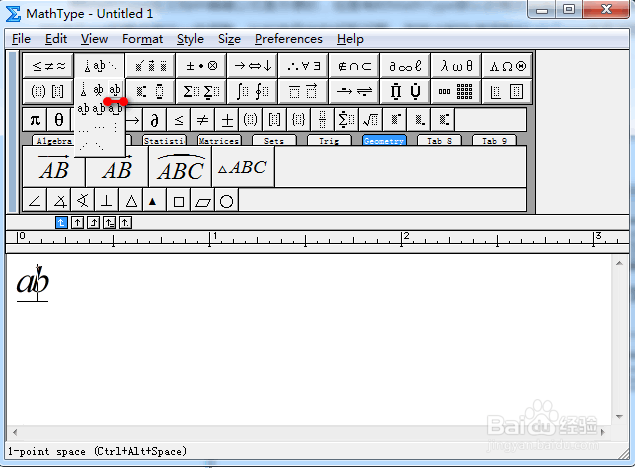The width and height of the screenshot is (635, 468).
Task: Open the logical symbols palette
Action: [x=303, y=66]
